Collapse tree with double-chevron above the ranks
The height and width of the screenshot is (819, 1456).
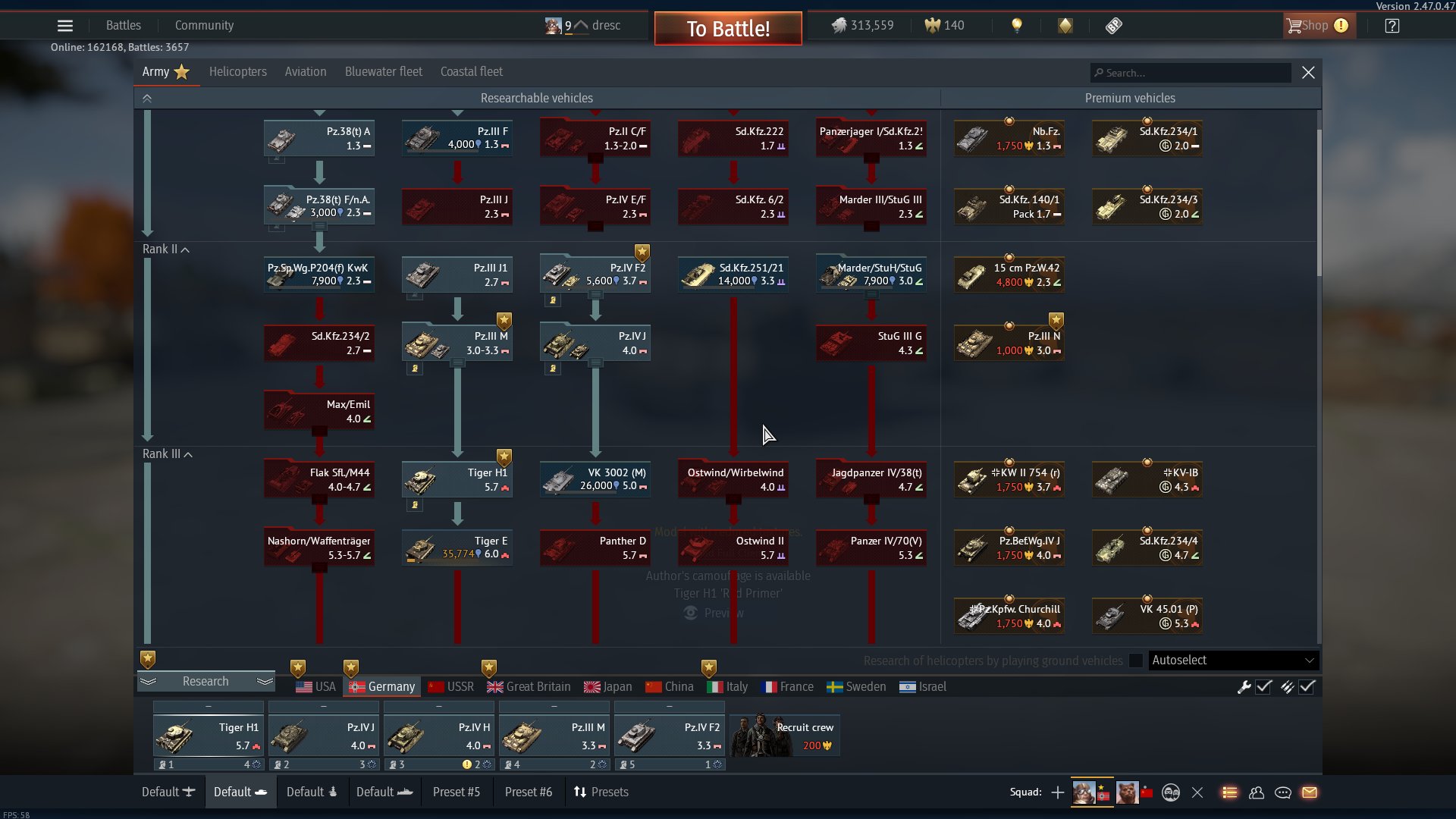[x=147, y=99]
